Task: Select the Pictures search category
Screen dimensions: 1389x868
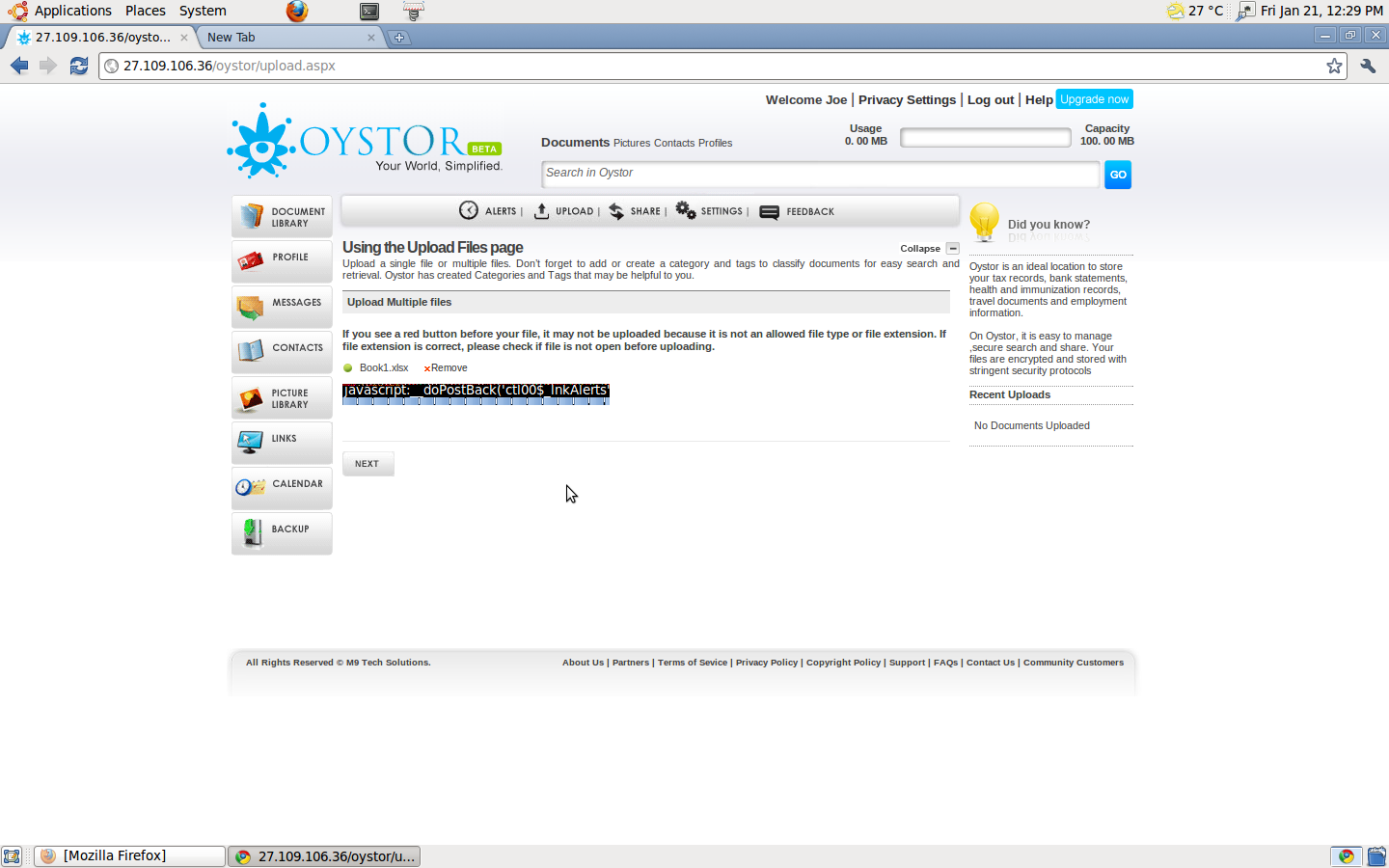Action: pos(632,143)
